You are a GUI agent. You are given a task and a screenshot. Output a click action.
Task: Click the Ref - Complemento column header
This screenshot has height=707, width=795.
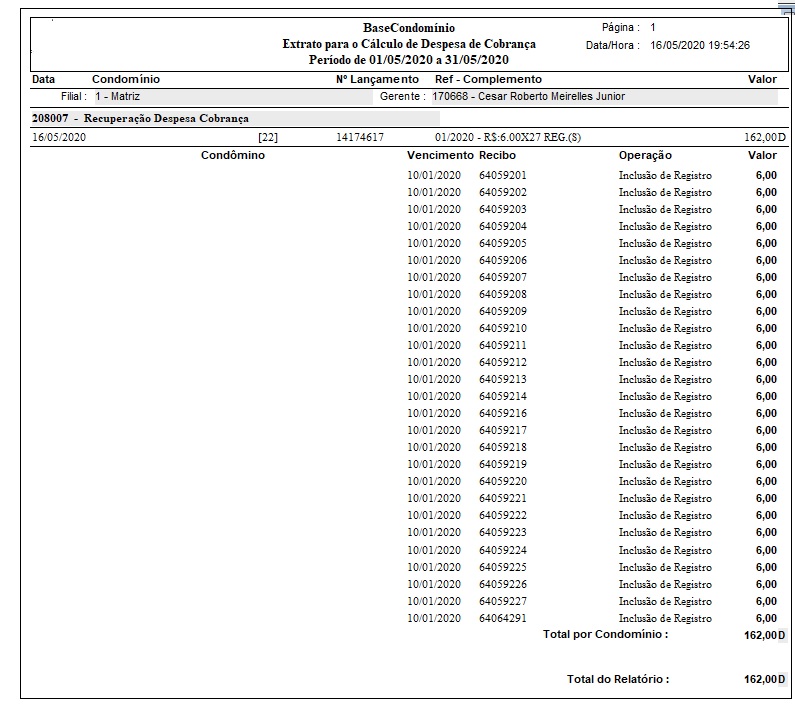488,79
